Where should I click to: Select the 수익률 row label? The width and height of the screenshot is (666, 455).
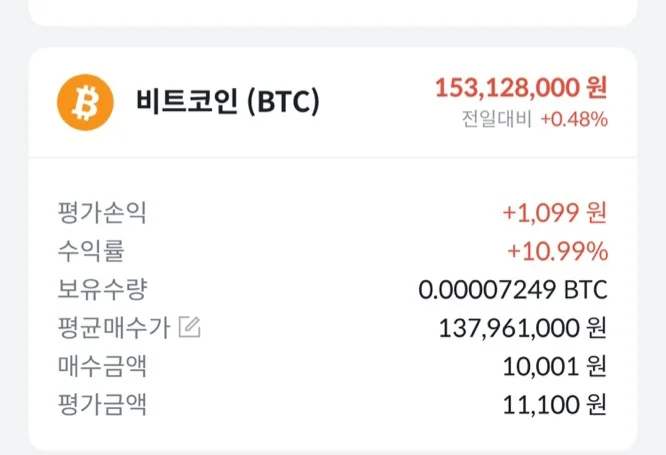point(91,250)
